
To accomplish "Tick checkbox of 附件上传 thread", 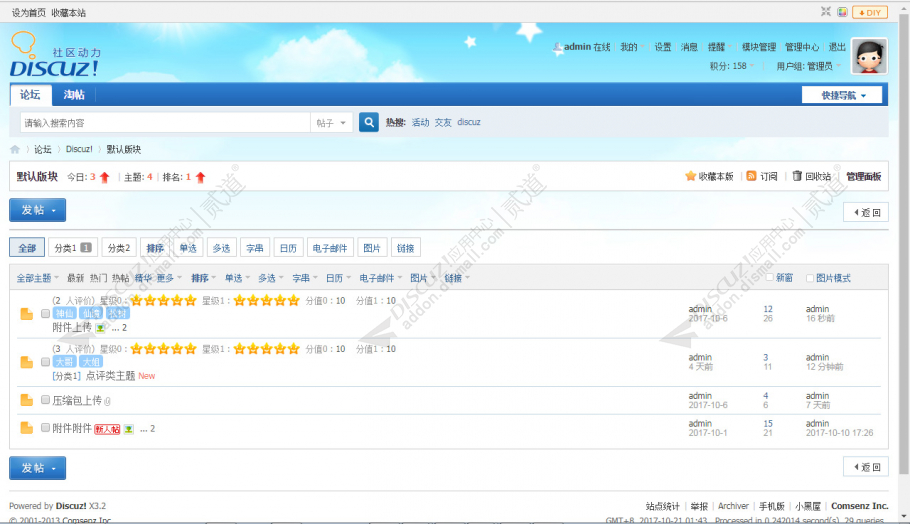I will (45, 313).
